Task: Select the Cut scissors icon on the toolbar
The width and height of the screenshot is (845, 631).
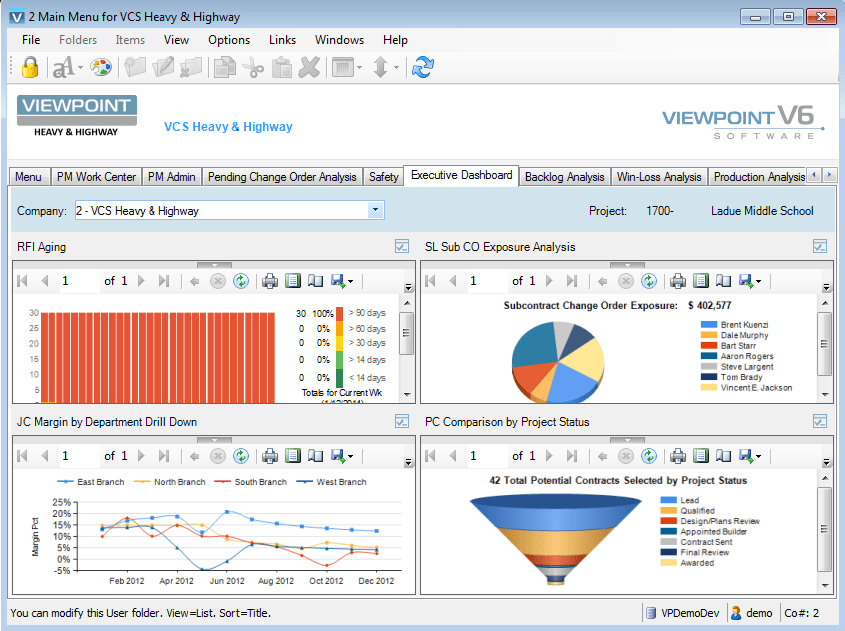Action: tap(255, 66)
